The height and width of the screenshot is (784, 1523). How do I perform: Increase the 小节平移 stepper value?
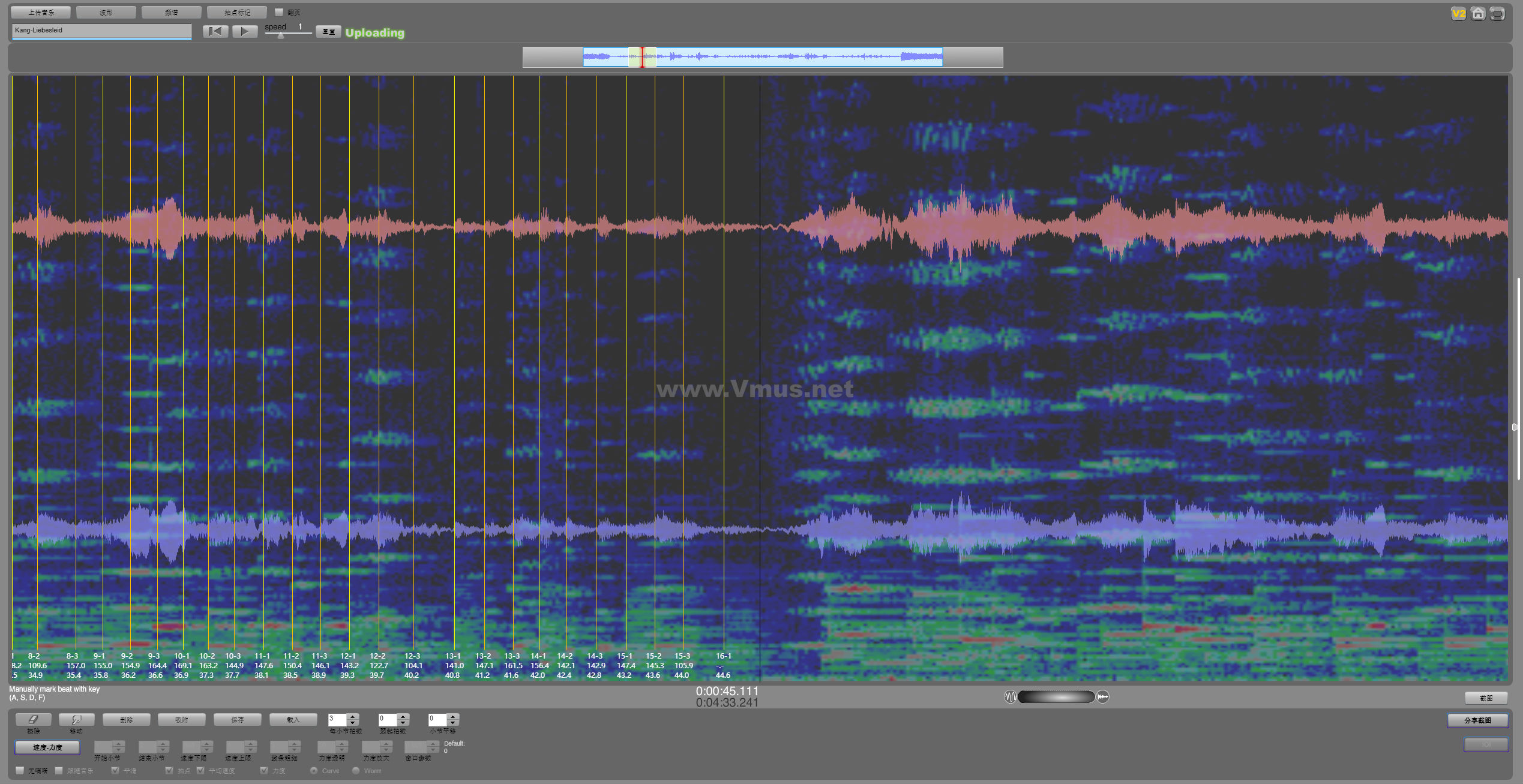453,716
